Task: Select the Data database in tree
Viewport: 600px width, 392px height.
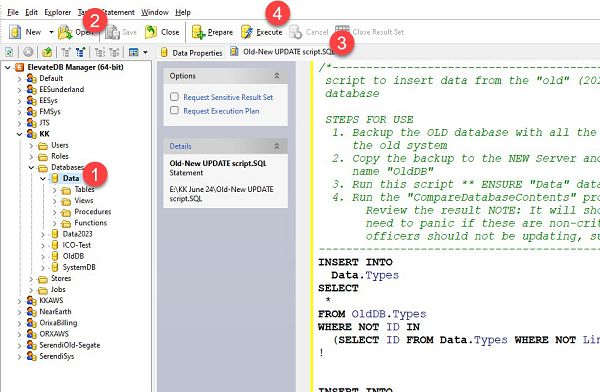Action: (x=71, y=178)
